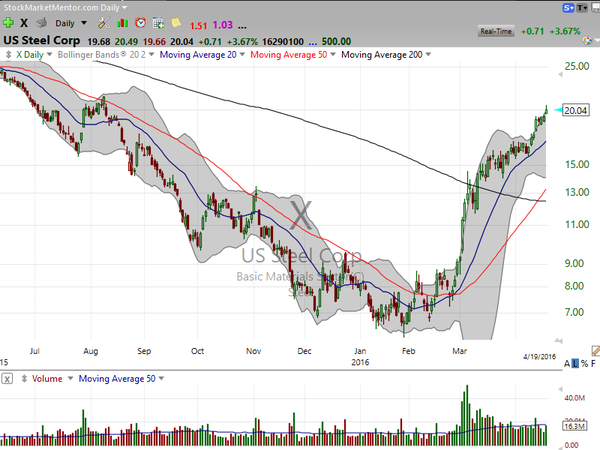The width and height of the screenshot is (600, 450).
Task: Click the magenta 1.03 value in toolbar
Action: 222,25
